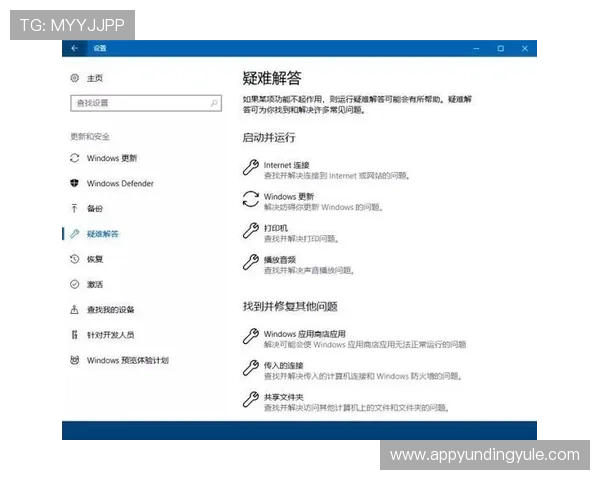Click the 疑难解答 wrench icon in sidebar

[75, 233]
